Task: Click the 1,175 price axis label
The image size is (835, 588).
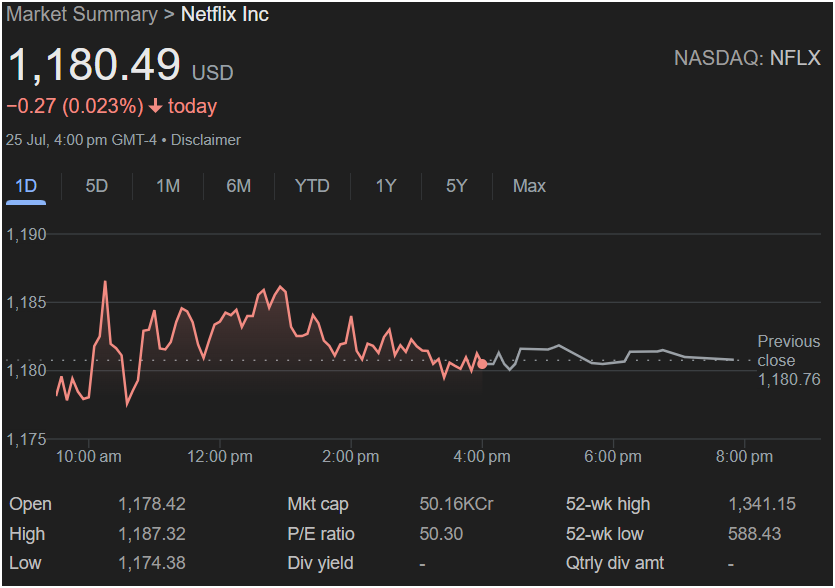Action: 26,439
